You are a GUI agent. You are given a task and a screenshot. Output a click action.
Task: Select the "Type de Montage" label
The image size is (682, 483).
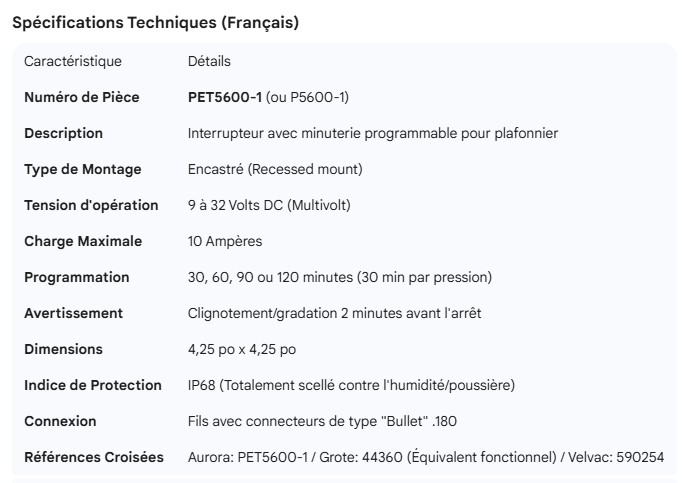point(82,169)
